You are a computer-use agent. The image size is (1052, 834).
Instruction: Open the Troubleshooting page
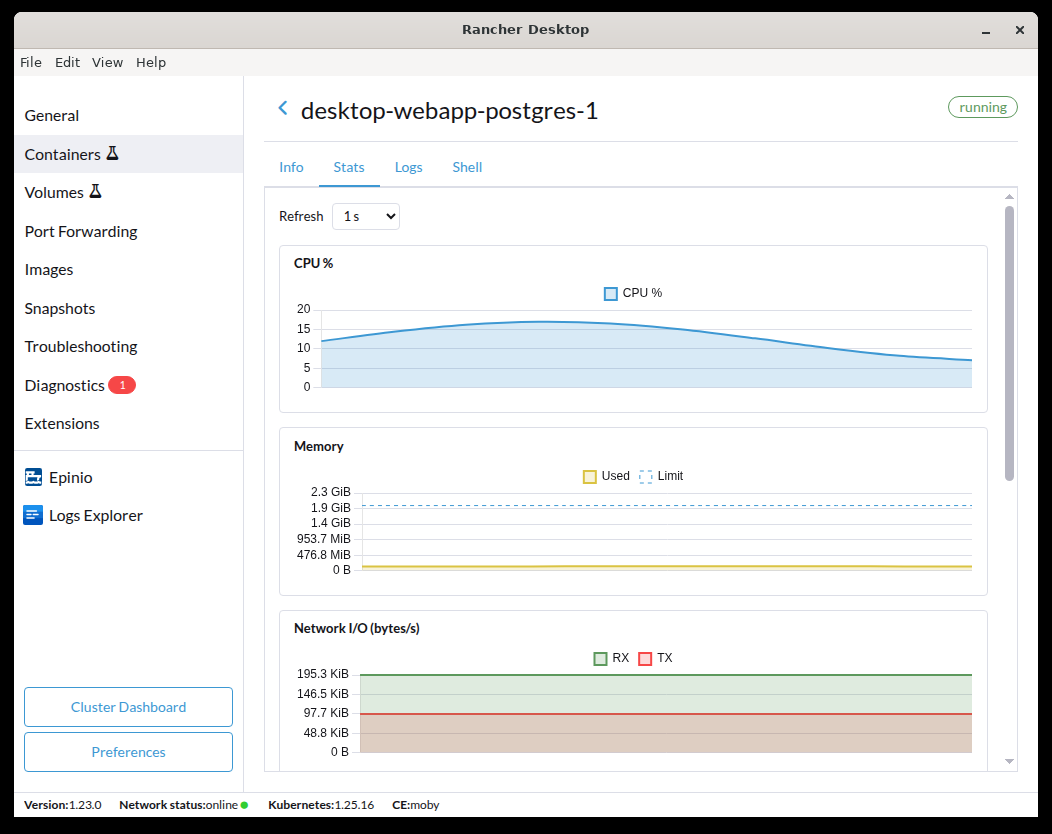[129, 347]
